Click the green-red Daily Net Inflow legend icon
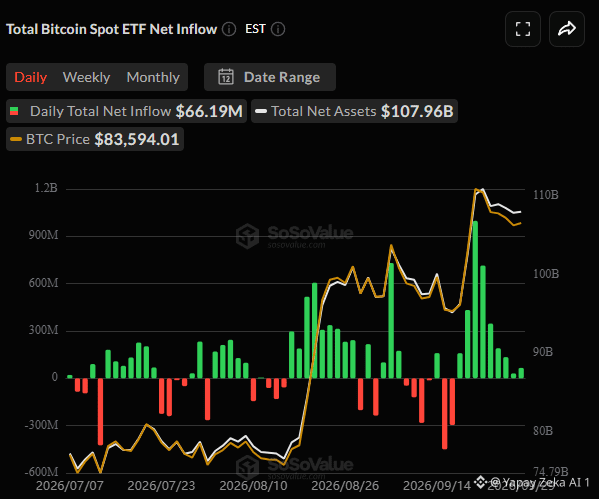This screenshot has width=599, height=499. [14, 111]
